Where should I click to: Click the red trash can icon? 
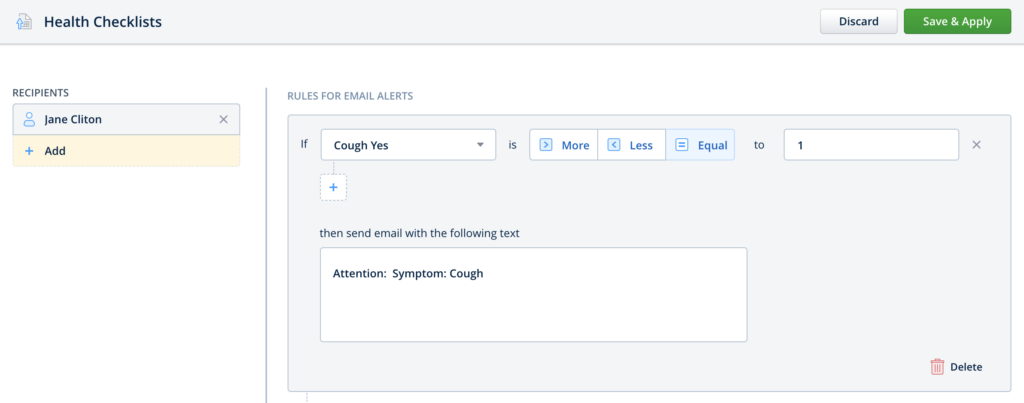(937, 367)
